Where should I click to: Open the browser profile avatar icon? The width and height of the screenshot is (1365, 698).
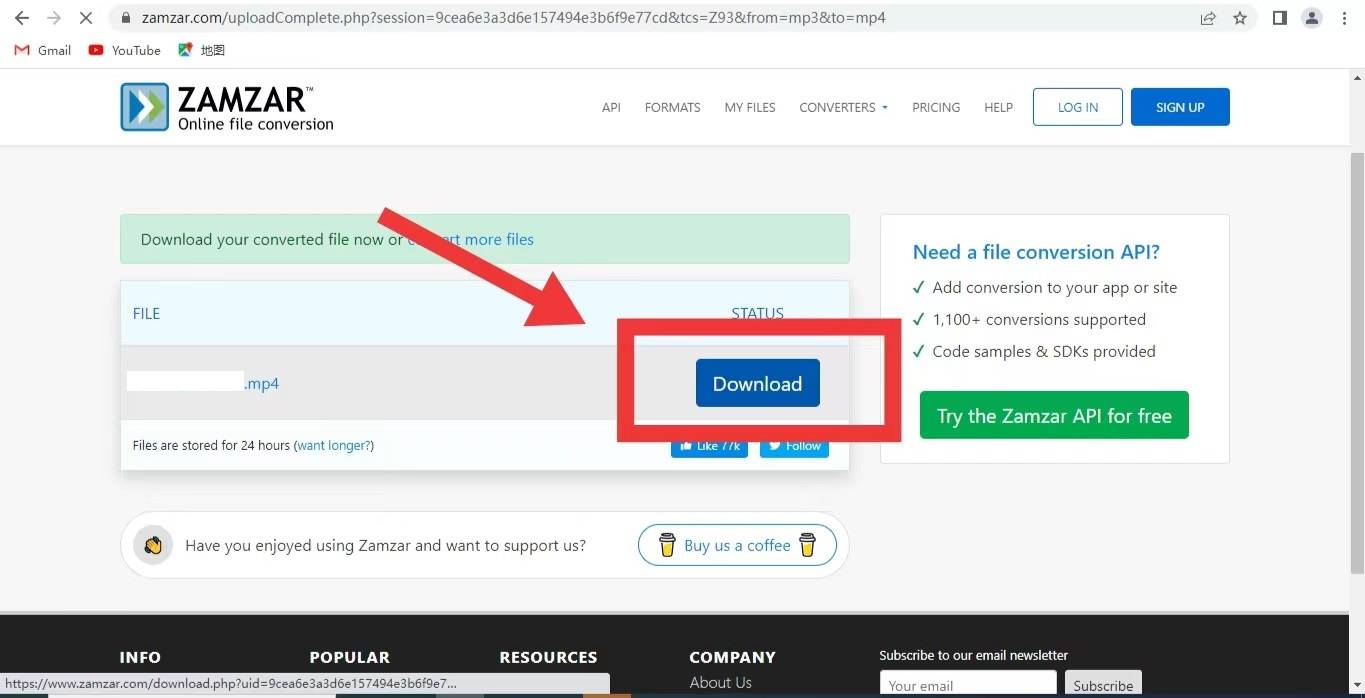click(x=1312, y=18)
